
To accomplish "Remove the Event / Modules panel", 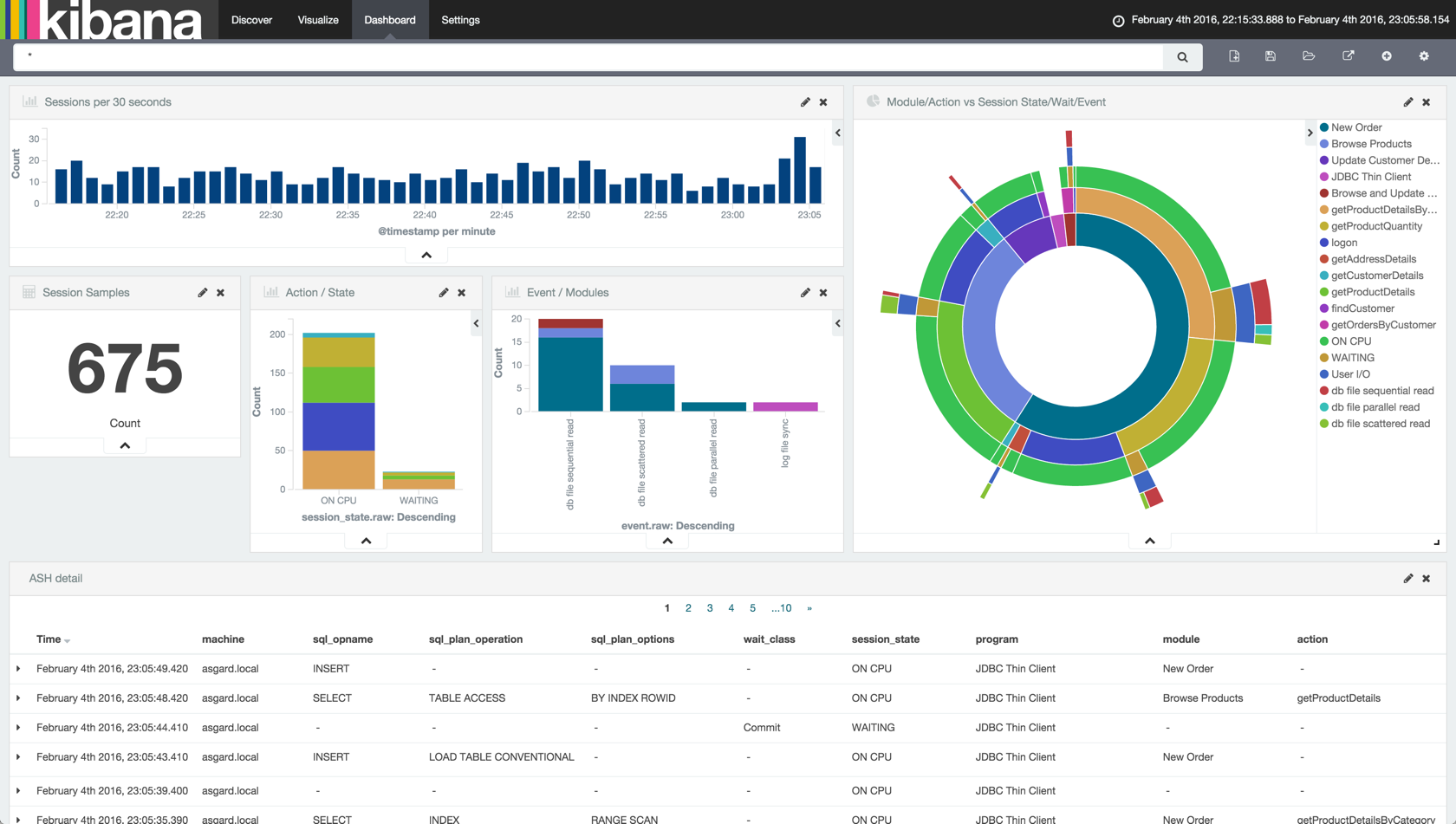I will click(x=823, y=293).
